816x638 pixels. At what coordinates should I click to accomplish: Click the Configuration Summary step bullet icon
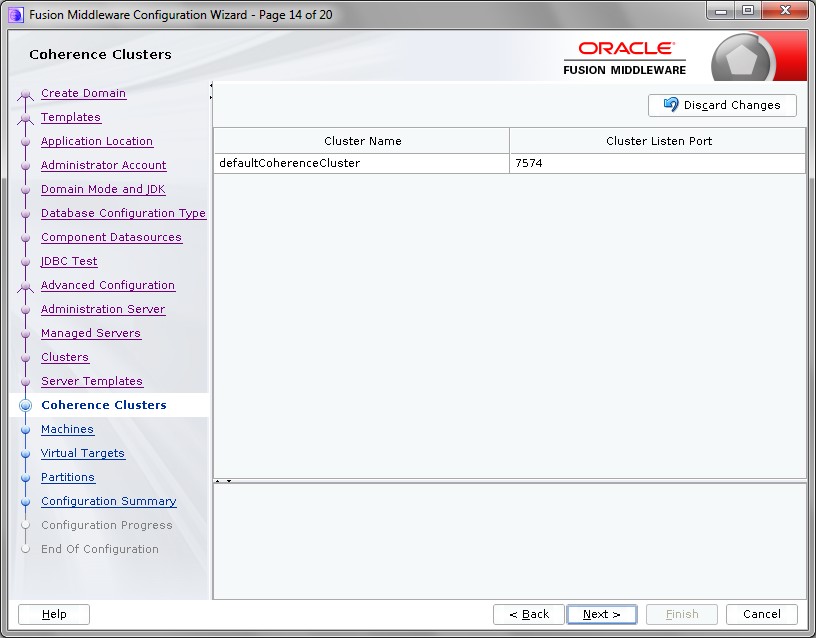[x=26, y=502]
